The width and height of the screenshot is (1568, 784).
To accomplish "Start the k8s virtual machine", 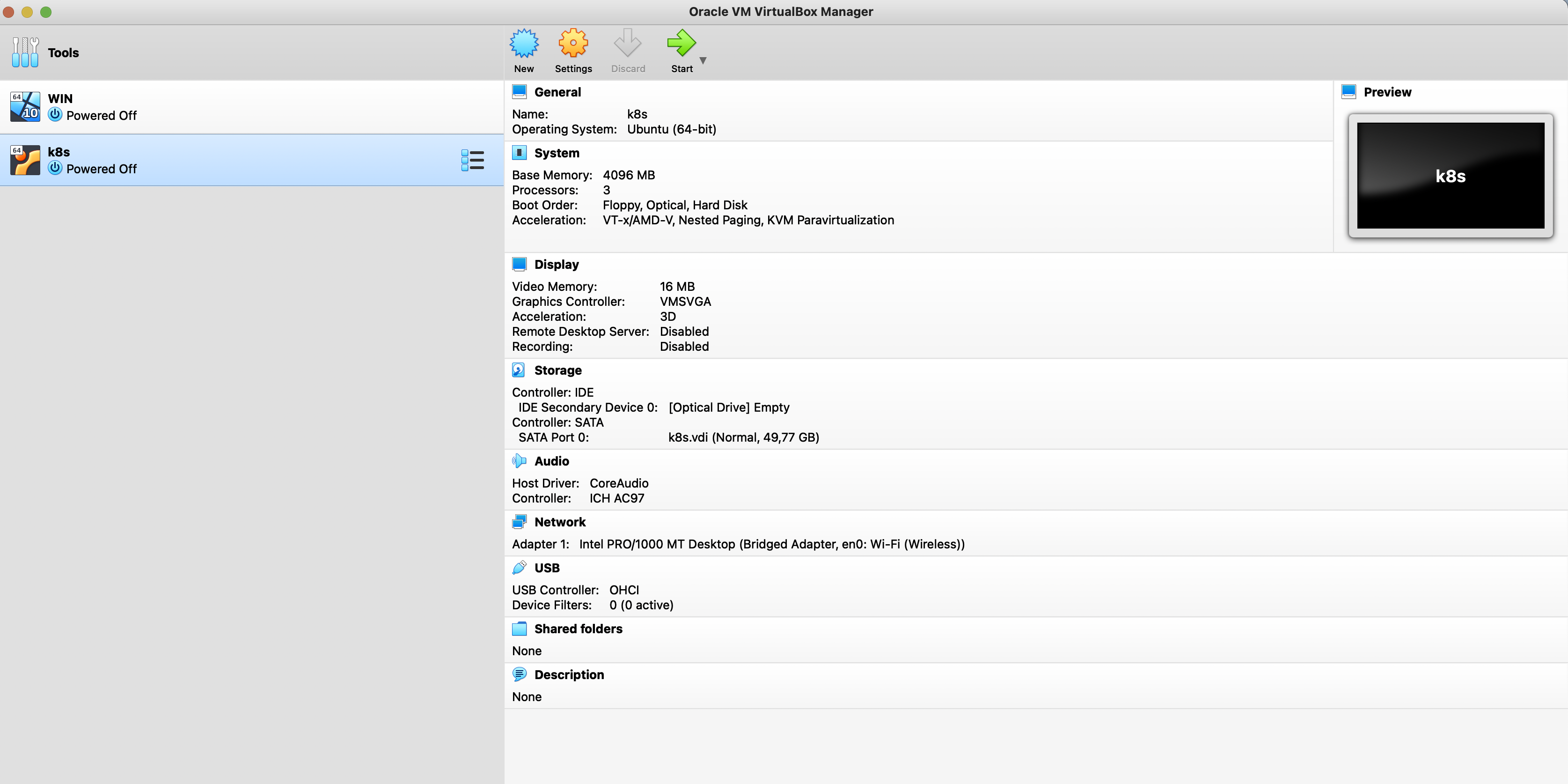I will point(681,43).
